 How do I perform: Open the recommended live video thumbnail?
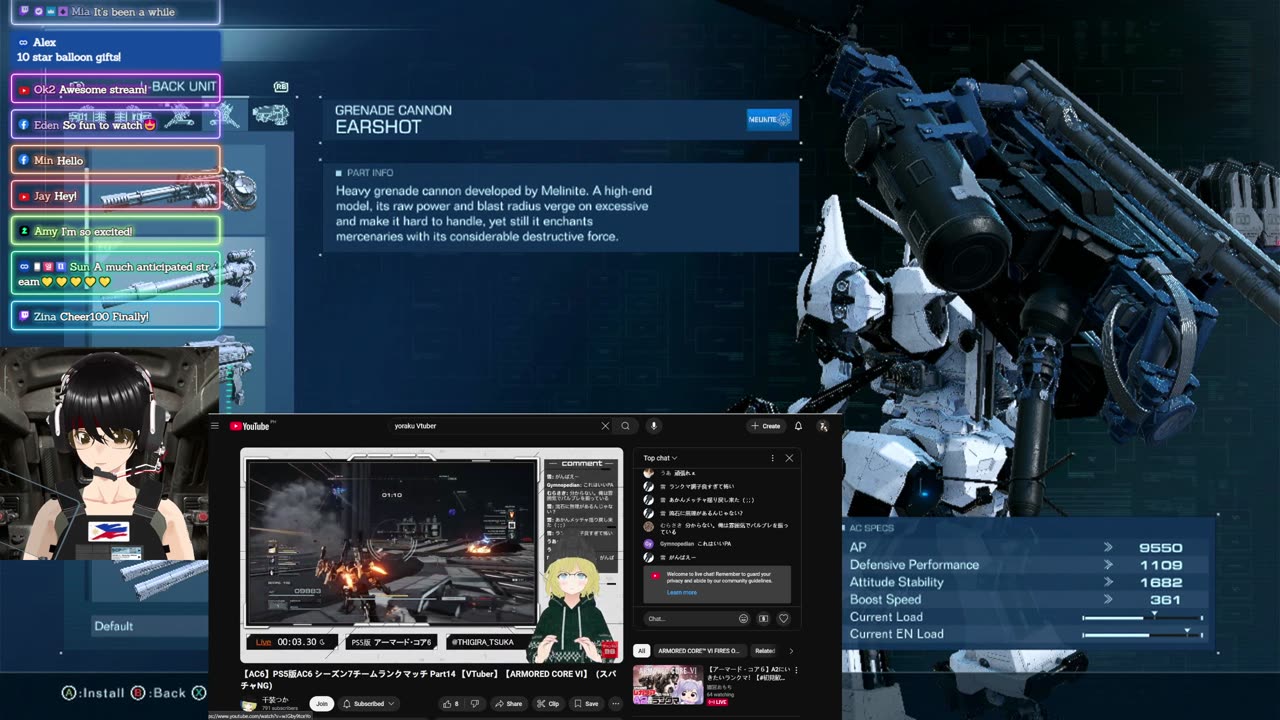click(x=667, y=684)
